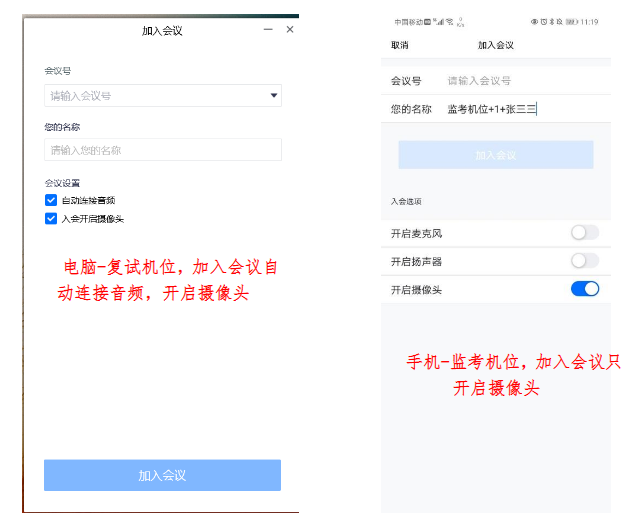Enable the 开启扬声器 switch
This screenshot has height=519, width=634.
point(584,261)
